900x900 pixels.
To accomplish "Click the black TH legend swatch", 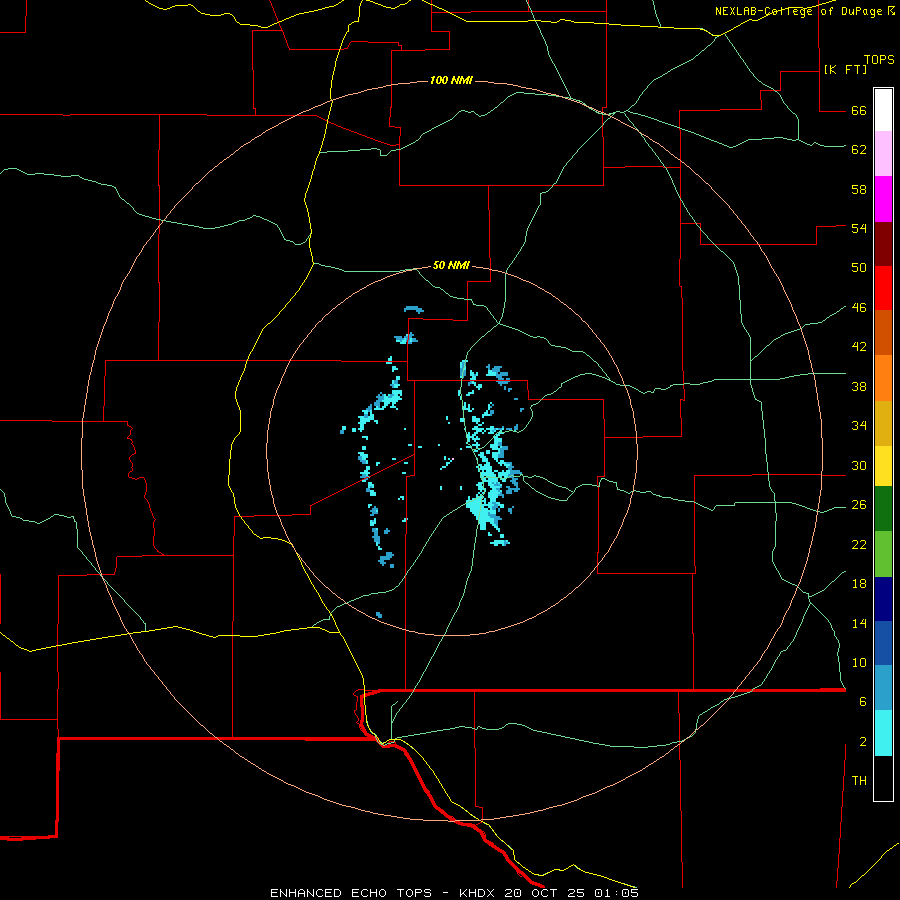I will pos(883,778).
